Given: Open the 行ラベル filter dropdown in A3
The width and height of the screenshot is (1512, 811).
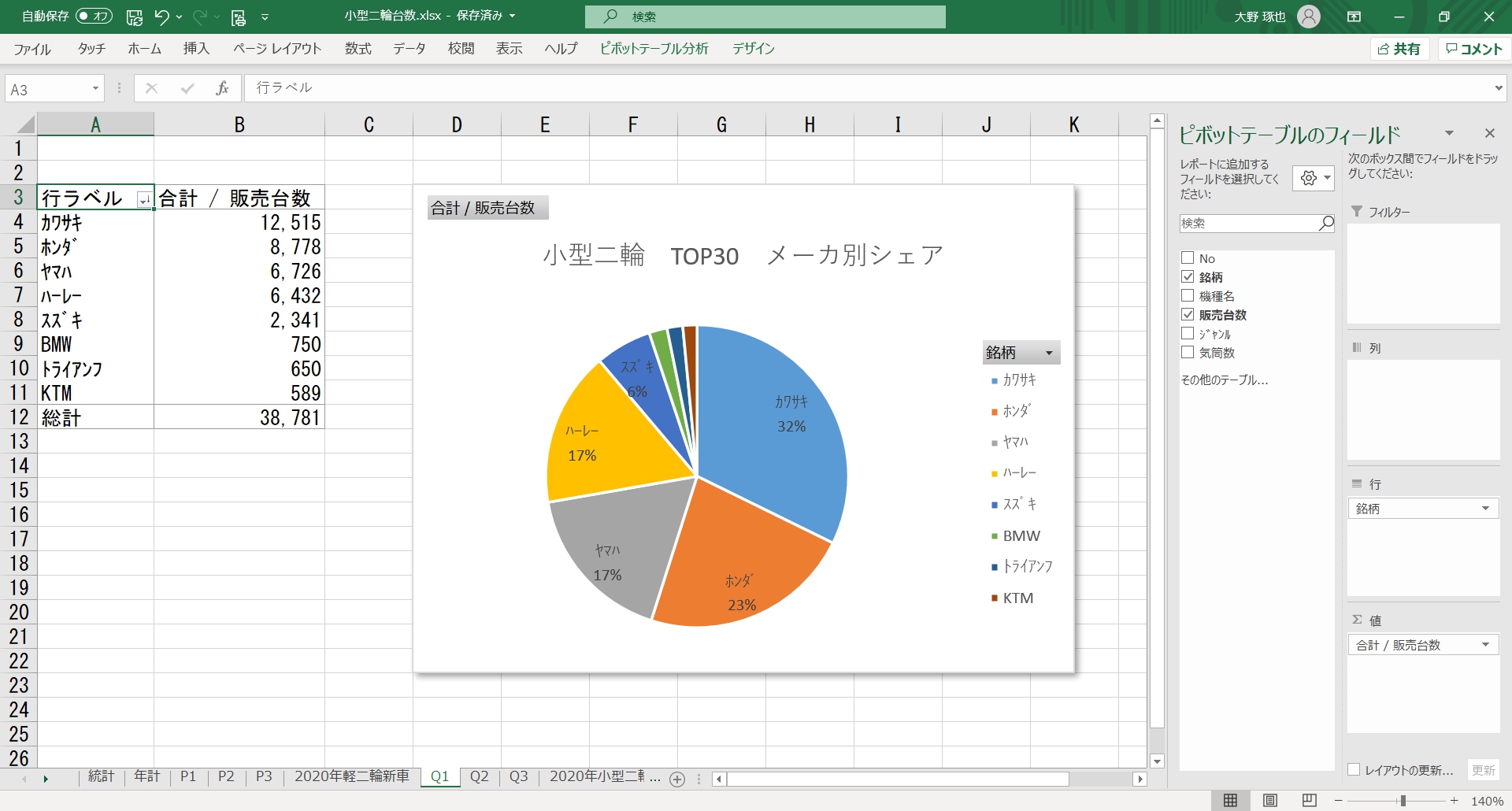Looking at the screenshot, I should pos(144,200).
